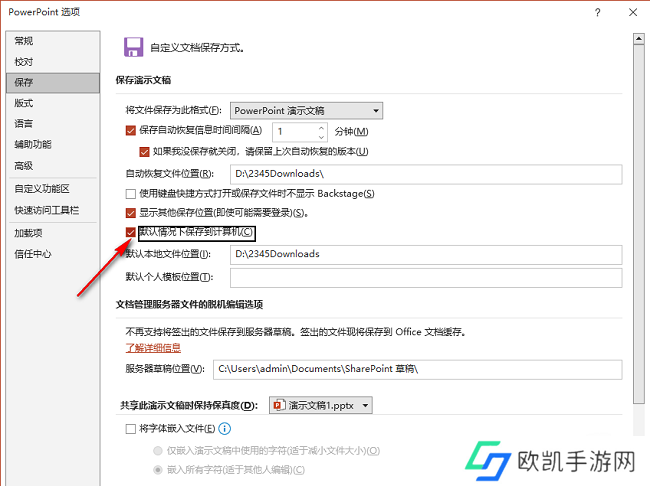This screenshot has height=486, width=650.
Task: Open the 辅助功能 options category
Action: pyautogui.click(x=53, y=144)
